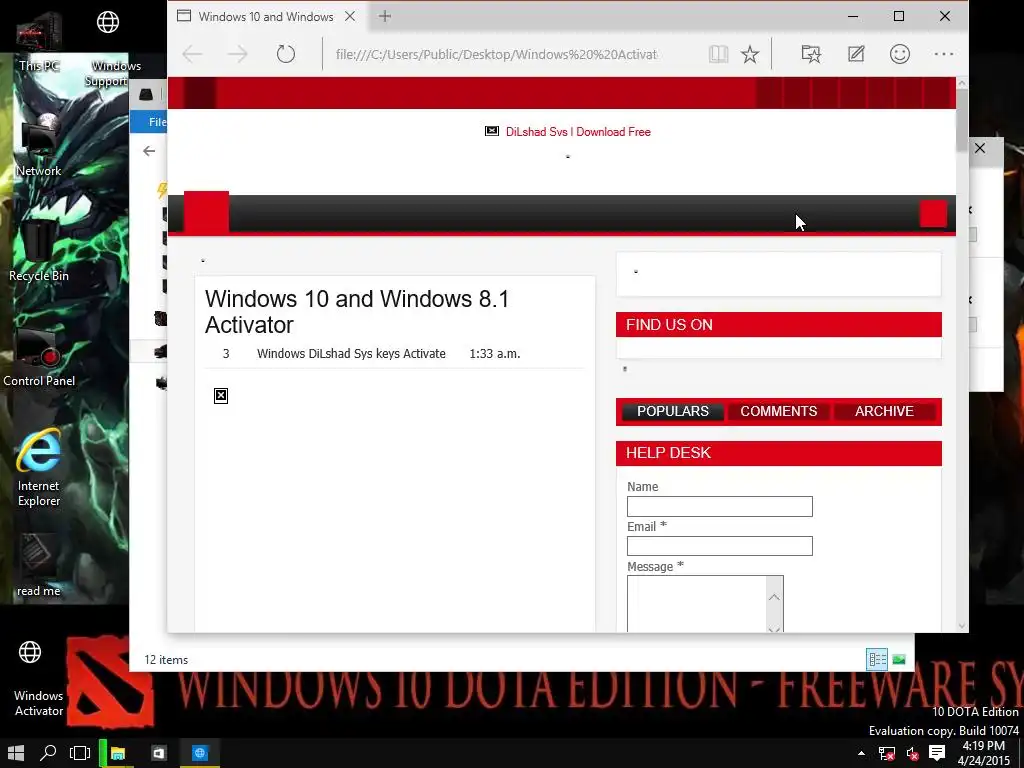
Task: Open Network desktop icon
Action: click(x=39, y=146)
